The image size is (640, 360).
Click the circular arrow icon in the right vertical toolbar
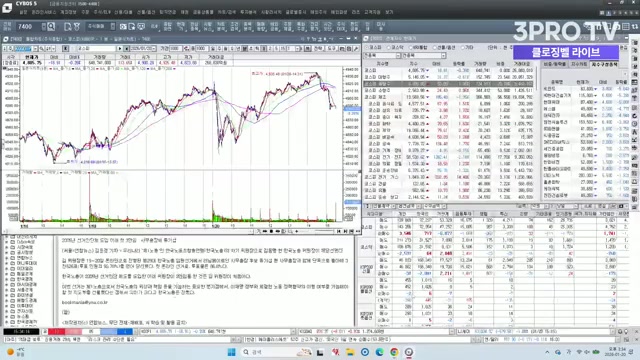[635, 116]
